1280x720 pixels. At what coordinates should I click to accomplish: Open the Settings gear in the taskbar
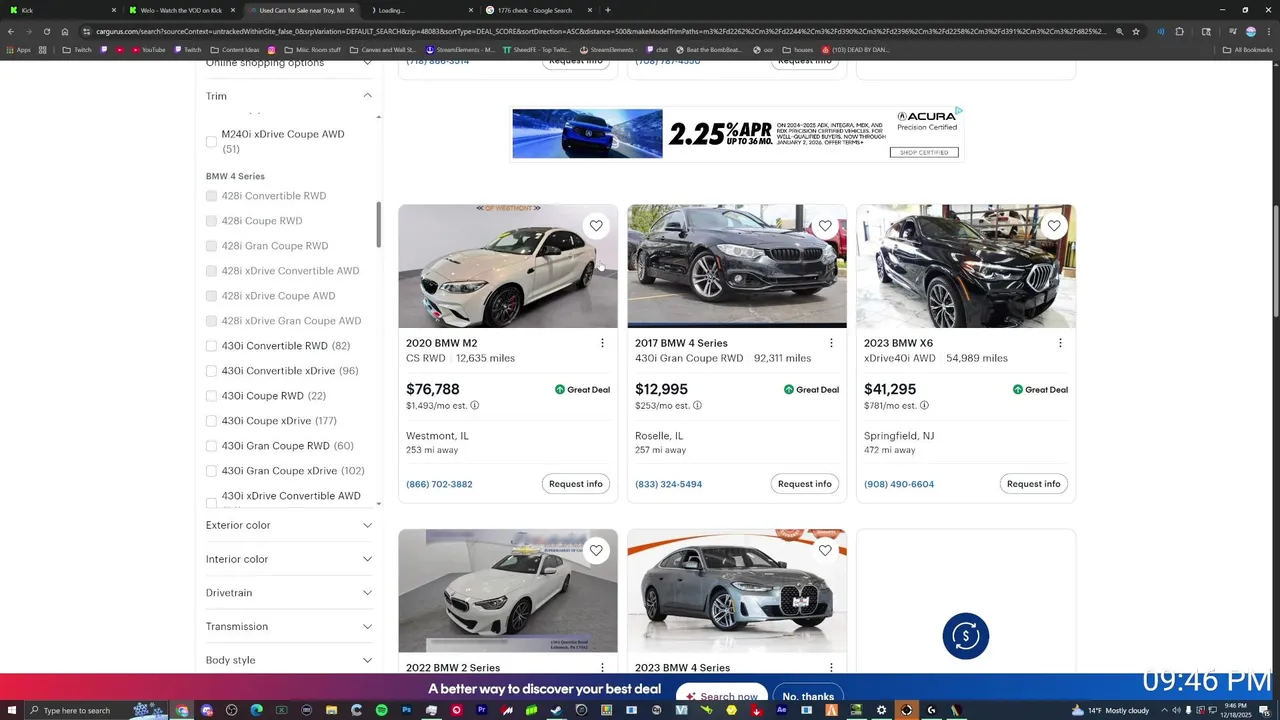[881, 710]
